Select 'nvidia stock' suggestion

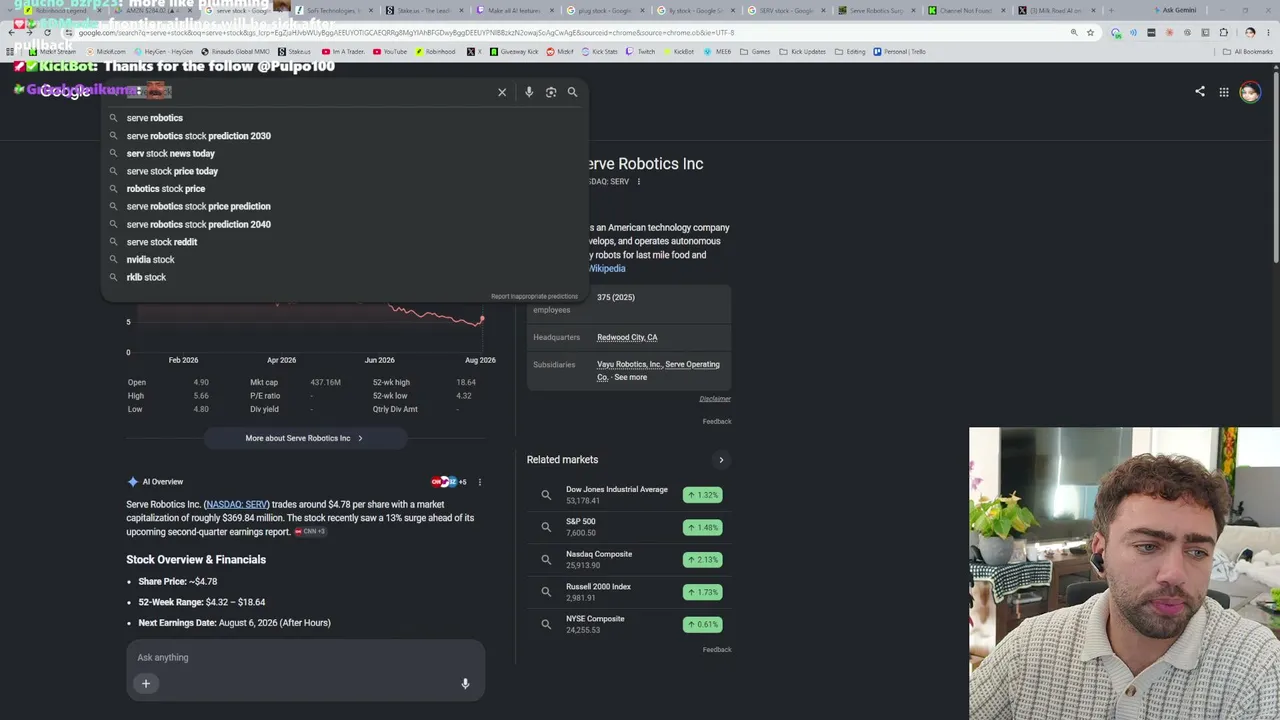point(344,260)
